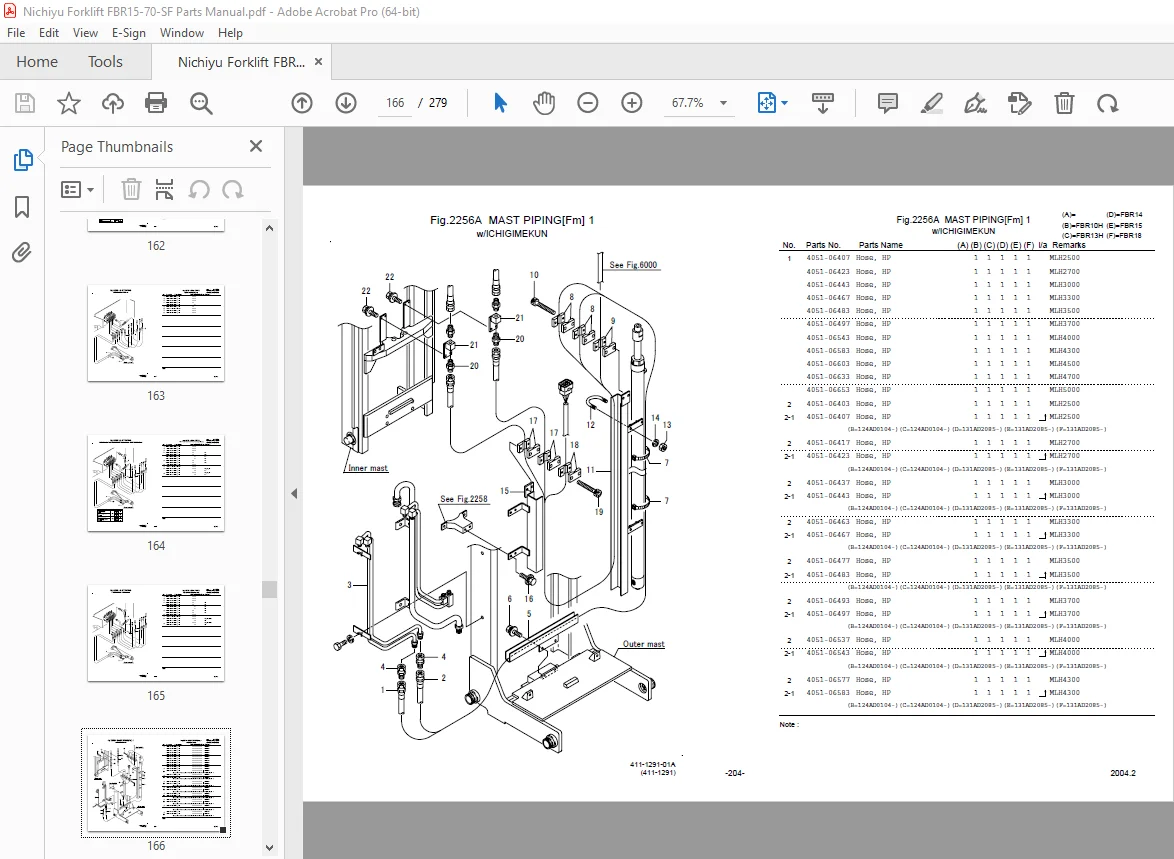Activate the Selection arrow tool
Image resolution: width=1174 pixels, height=859 pixels.
(500, 103)
